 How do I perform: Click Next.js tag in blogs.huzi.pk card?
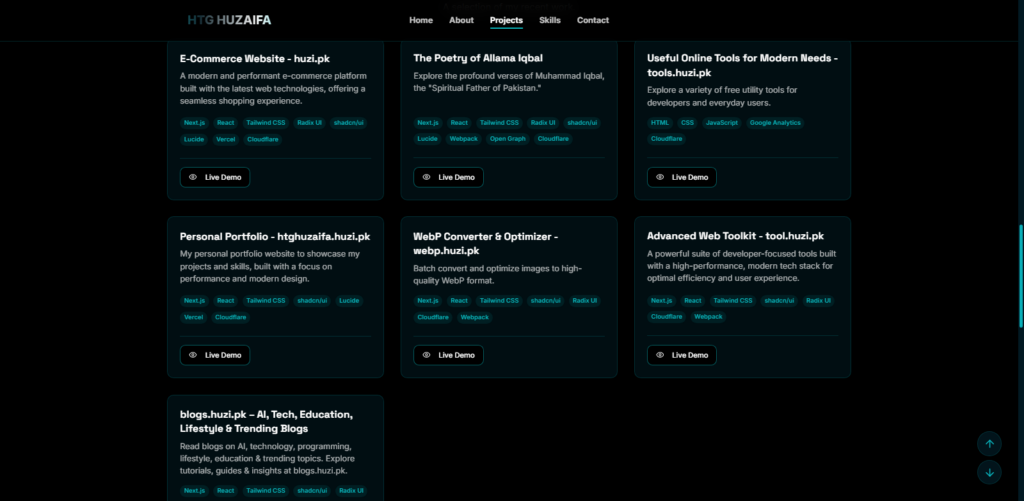pos(195,491)
